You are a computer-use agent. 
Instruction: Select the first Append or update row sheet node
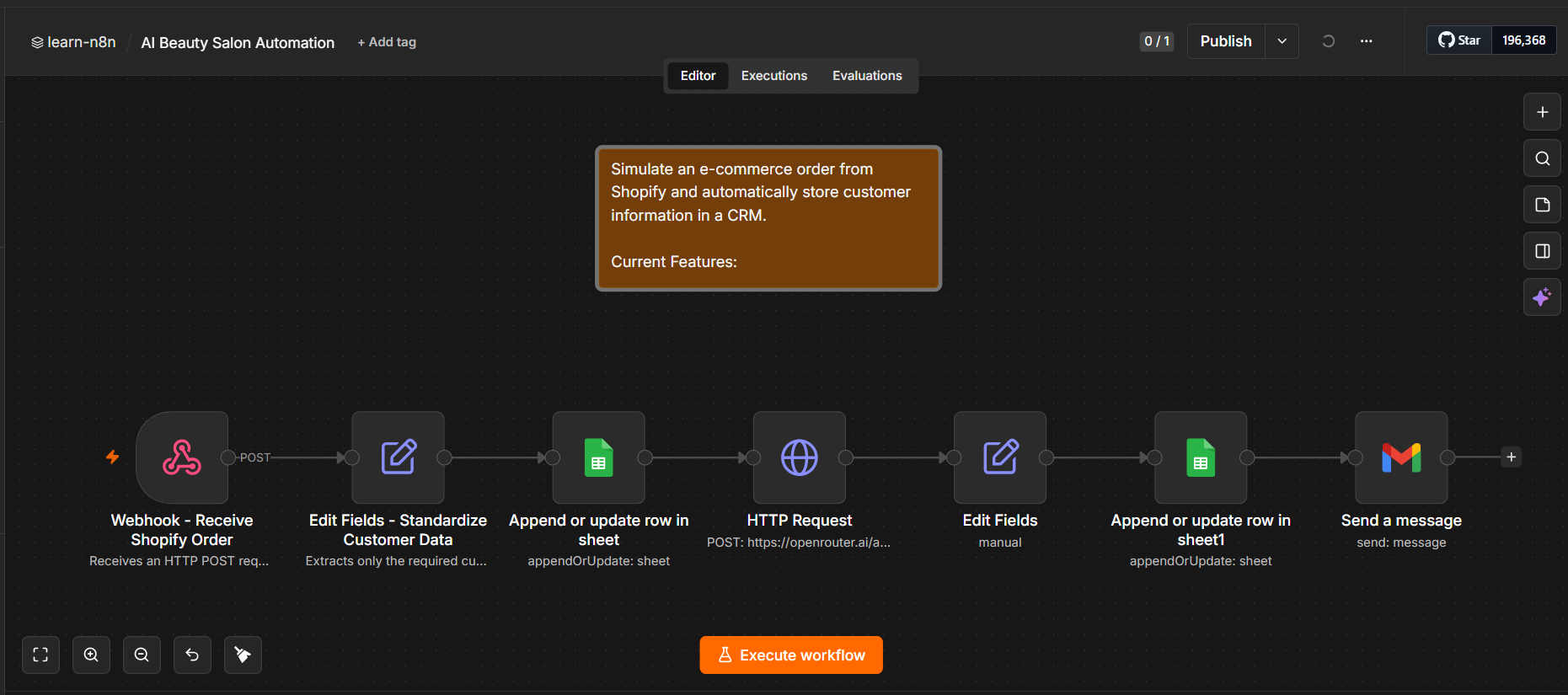coord(598,457)
